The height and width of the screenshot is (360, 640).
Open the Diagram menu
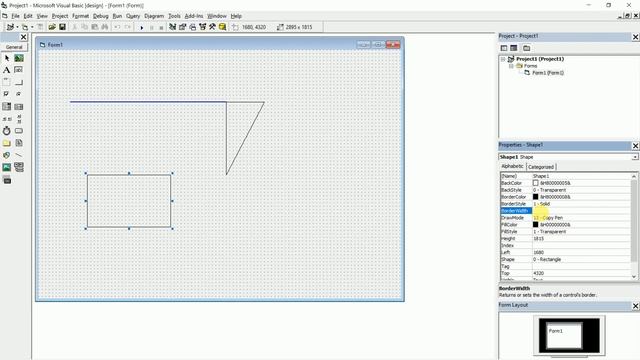click(x=154, y=16)
